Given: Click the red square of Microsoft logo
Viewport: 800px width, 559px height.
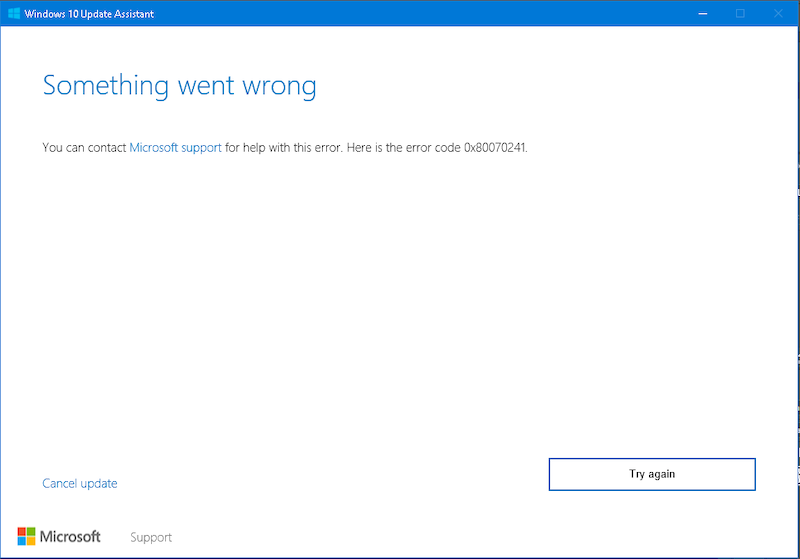Looking at the screenshot, I should pos(22,531).
